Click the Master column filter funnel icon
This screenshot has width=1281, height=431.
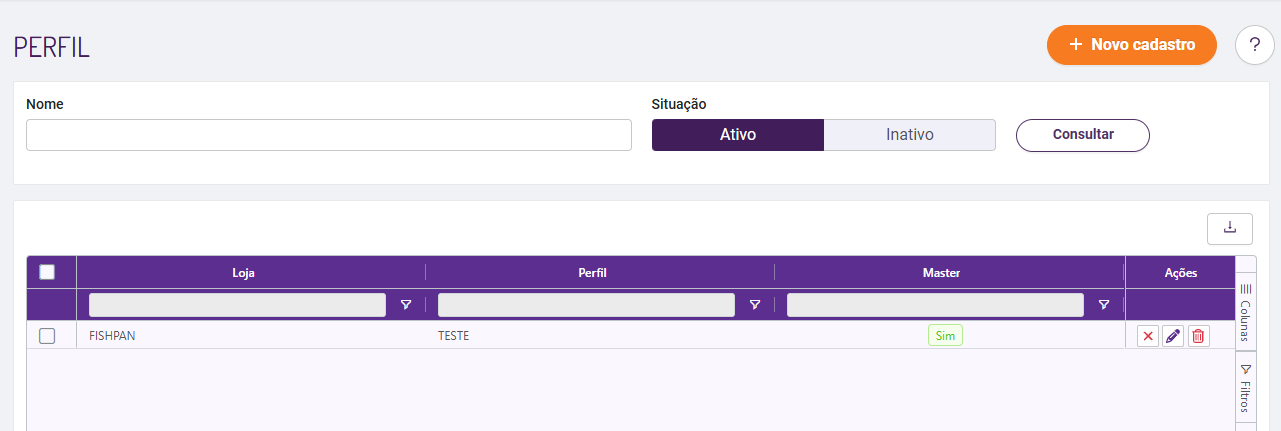[x=1104, y=305]
